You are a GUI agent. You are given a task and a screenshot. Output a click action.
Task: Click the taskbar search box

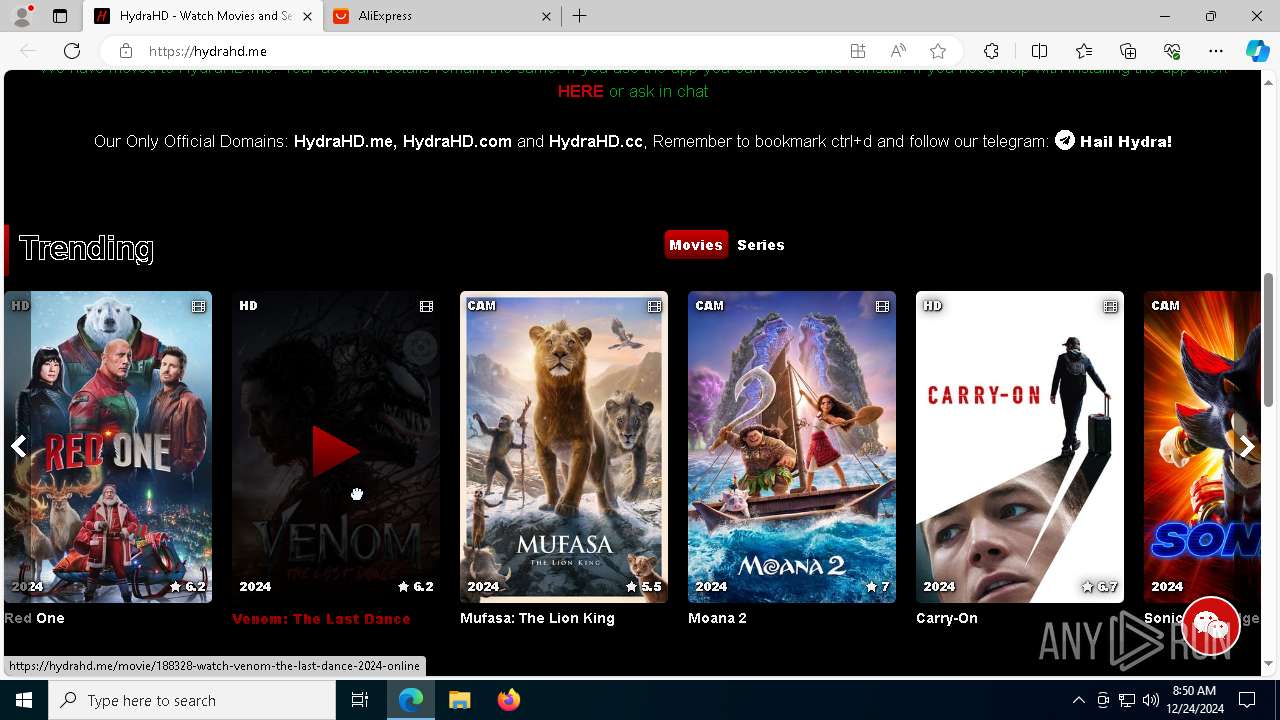coord(192,700)
